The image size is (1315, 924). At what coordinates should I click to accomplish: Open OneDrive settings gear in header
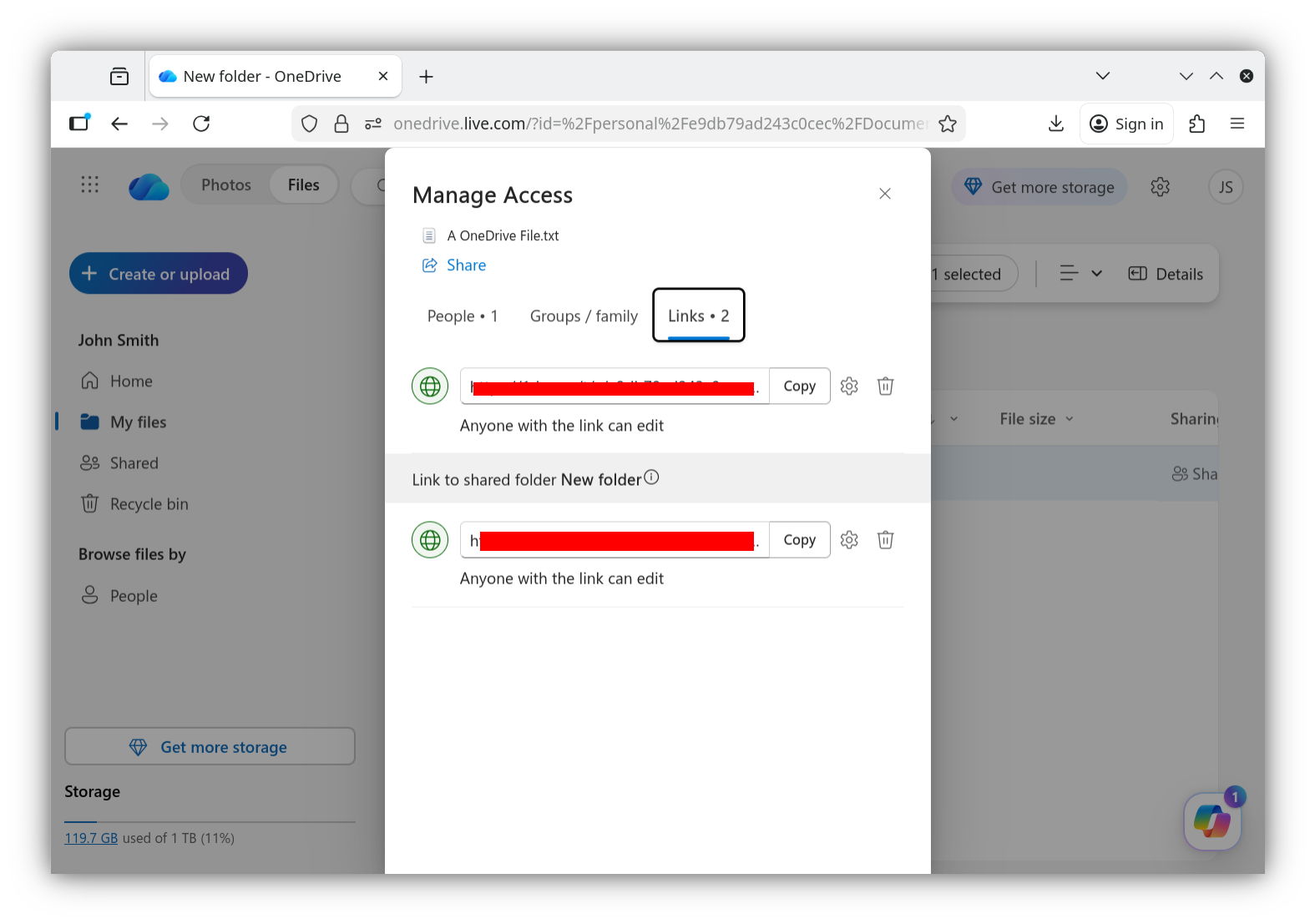(1160, 187)
